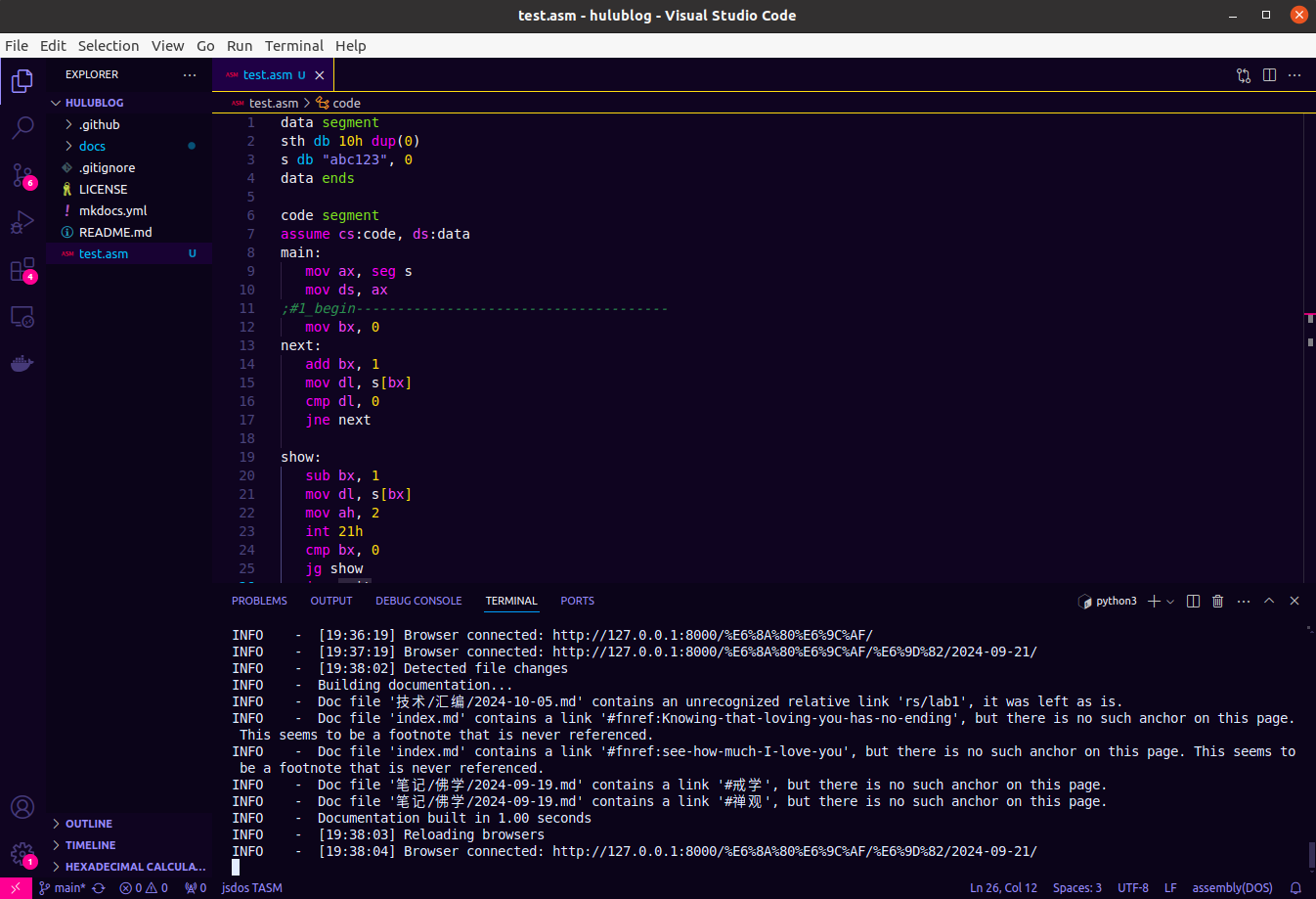Click Ln 26, Col 12 position indicator
The height and width of the screenshot is (899, 1316).
(x=1003, y=888)
